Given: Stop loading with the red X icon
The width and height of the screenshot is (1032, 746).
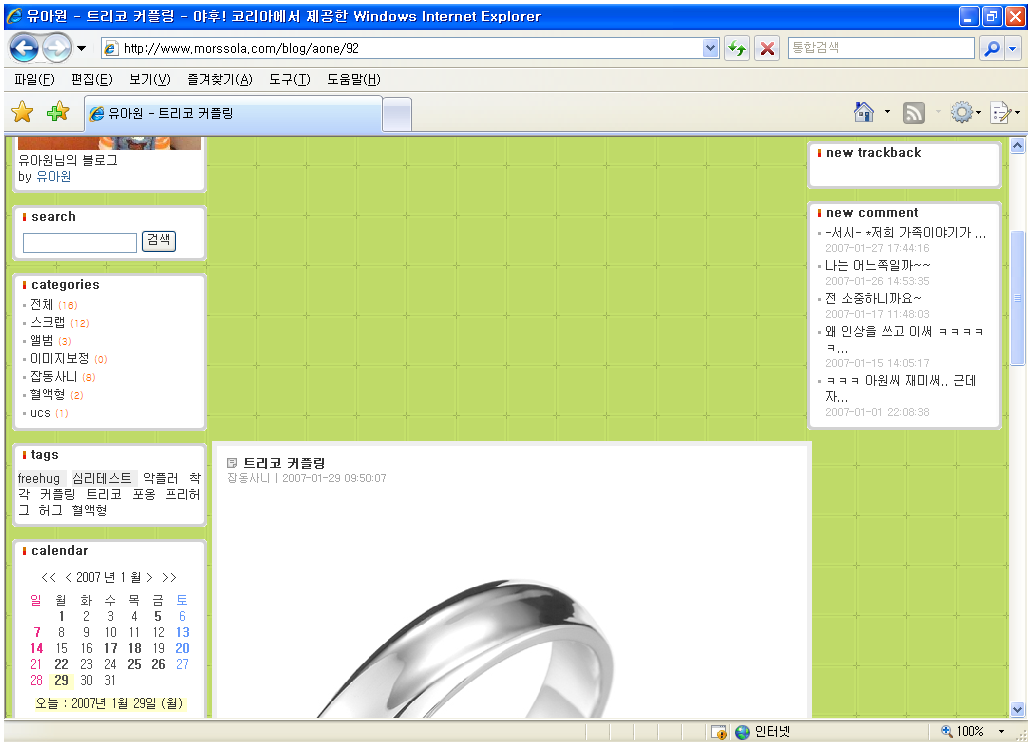Looking at the screenshot, I should (x=767, y=48).
